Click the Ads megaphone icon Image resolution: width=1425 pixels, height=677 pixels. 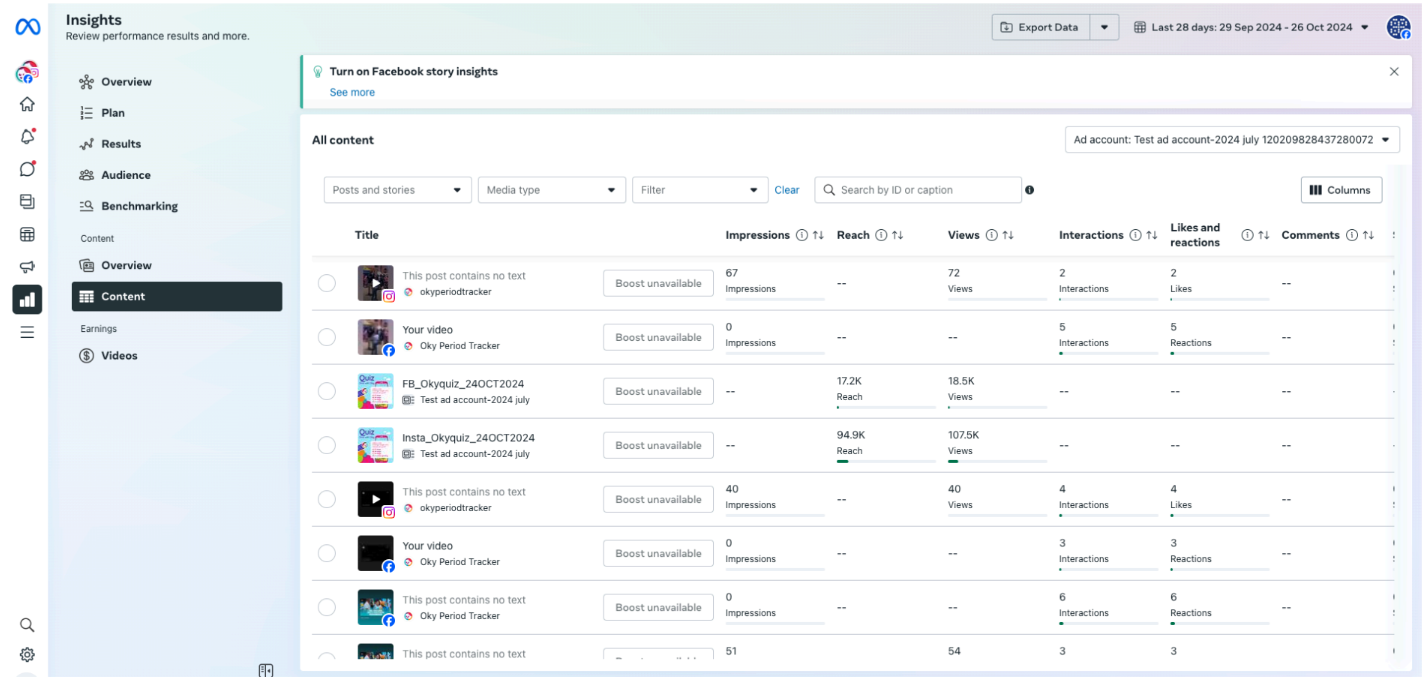pos(27,267)
